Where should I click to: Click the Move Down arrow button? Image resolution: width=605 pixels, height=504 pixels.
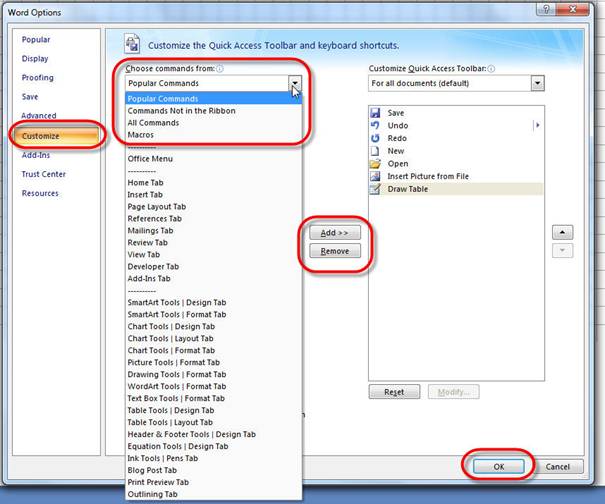pos(563,250)
